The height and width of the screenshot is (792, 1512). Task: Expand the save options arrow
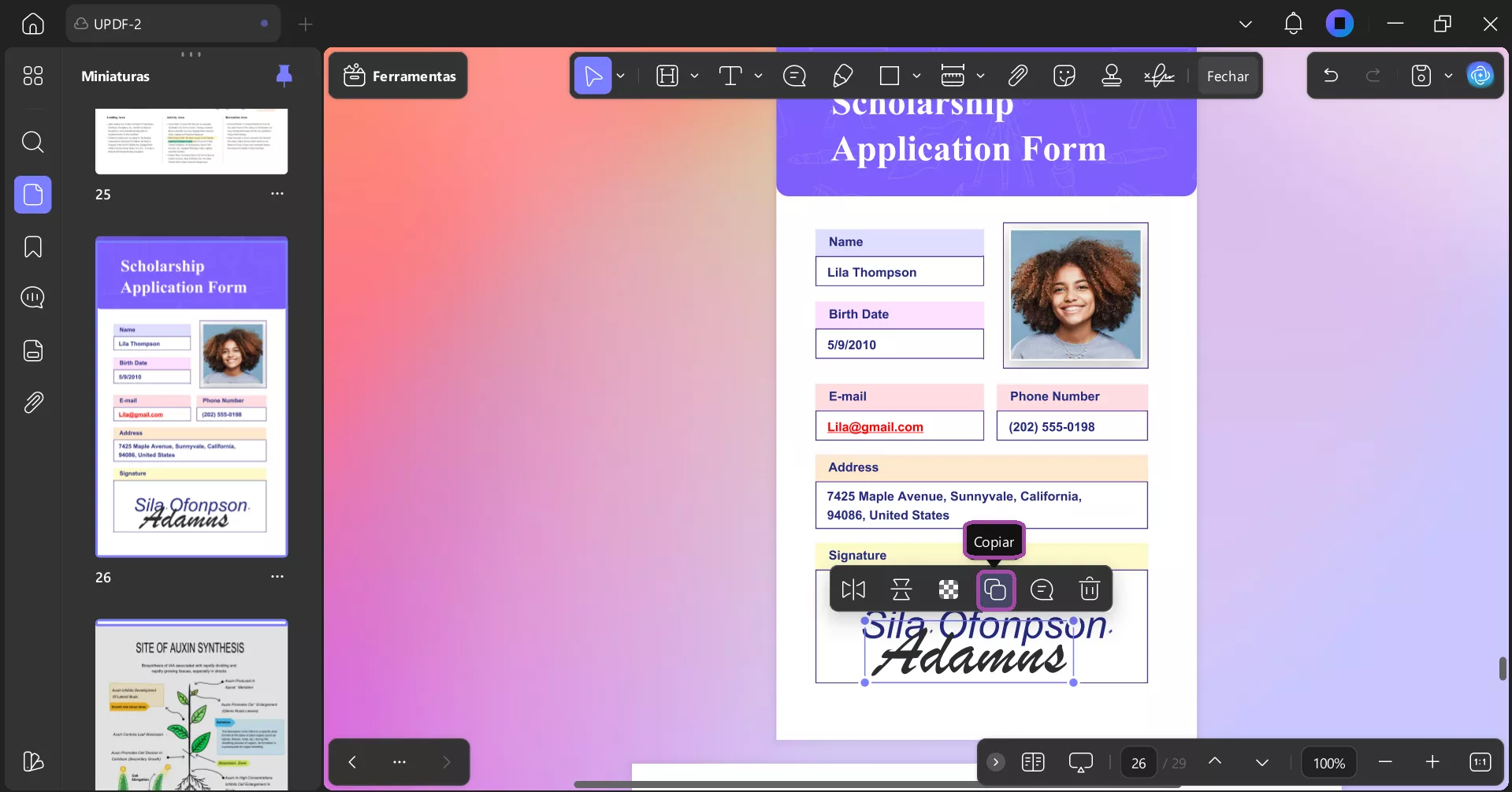1448,76
